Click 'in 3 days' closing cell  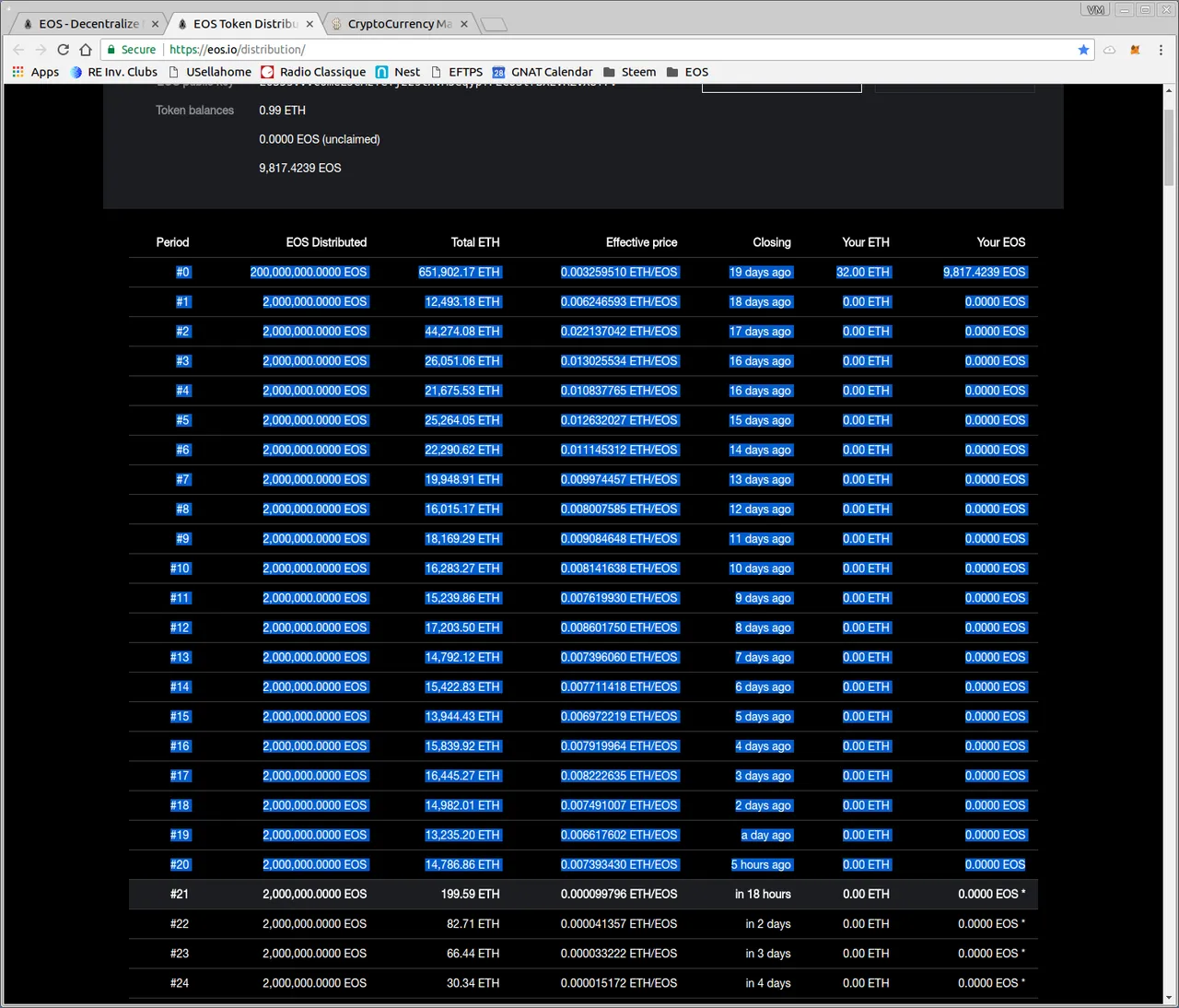(x=768, y=954)
